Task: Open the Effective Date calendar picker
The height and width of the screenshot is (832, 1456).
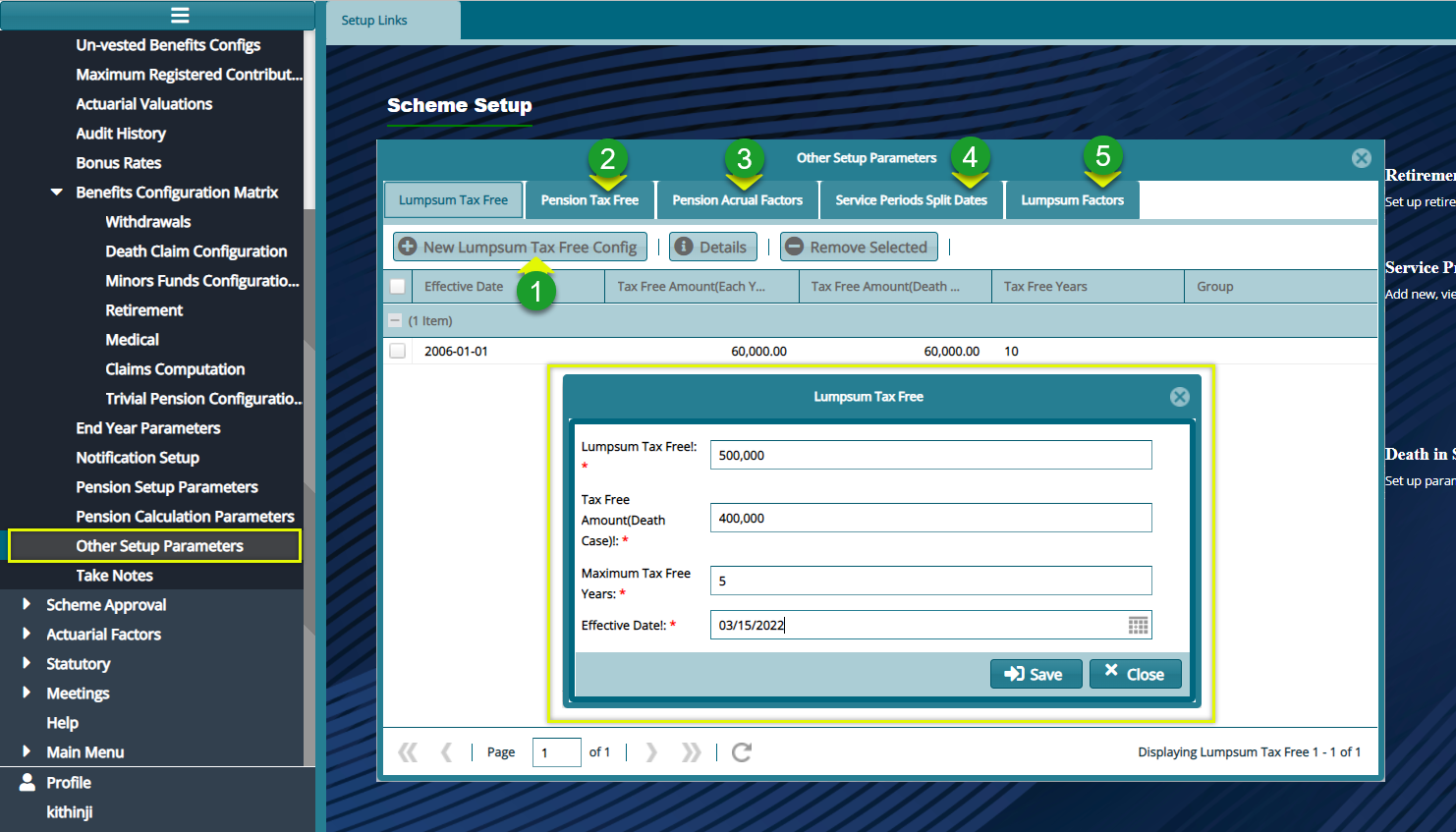Action: coord(1138,626)
